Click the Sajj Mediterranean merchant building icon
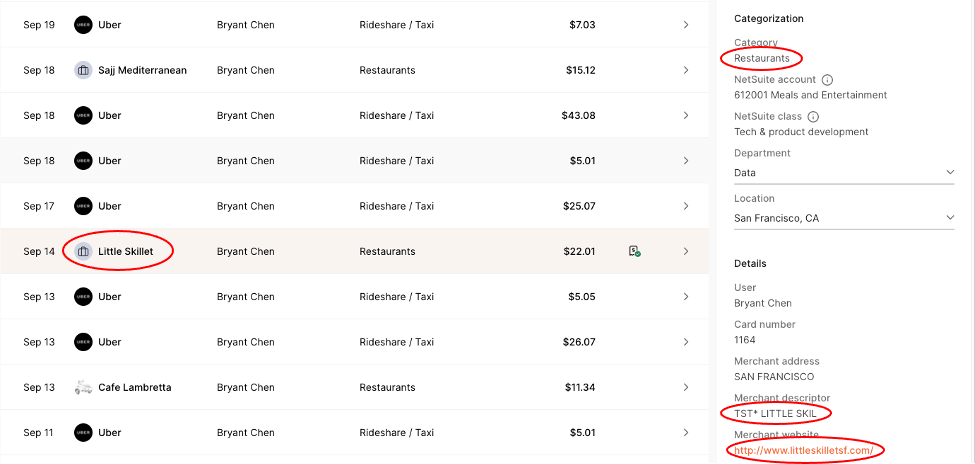Viewport: 975px width, 464px height. (x=83, y=70)
